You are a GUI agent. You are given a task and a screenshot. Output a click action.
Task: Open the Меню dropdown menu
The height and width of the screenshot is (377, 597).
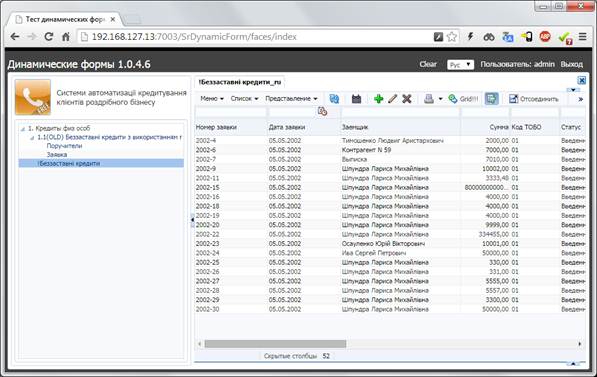[x=212, y=99]
